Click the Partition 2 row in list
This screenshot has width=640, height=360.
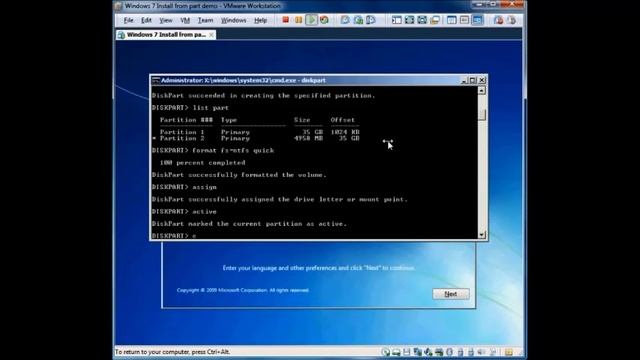(x=256, y=138)
